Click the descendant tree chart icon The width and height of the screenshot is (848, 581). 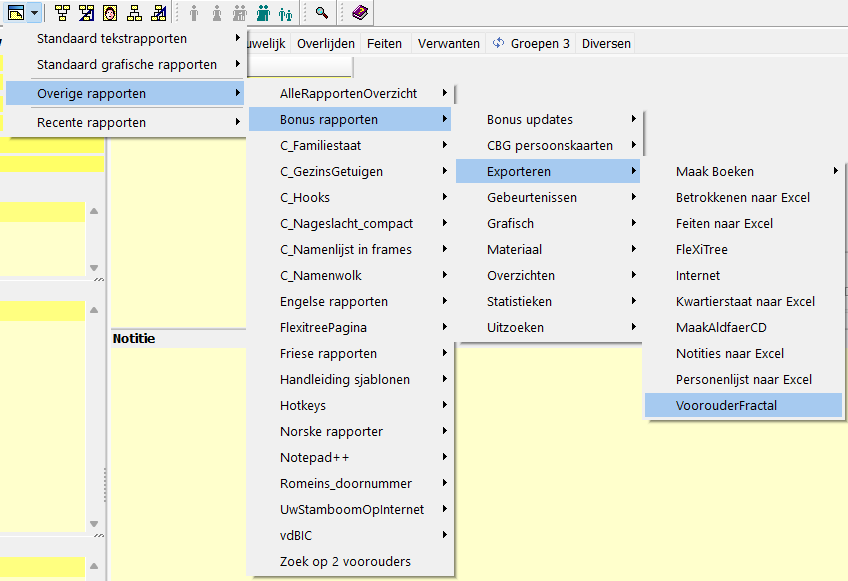click(134, 12)
